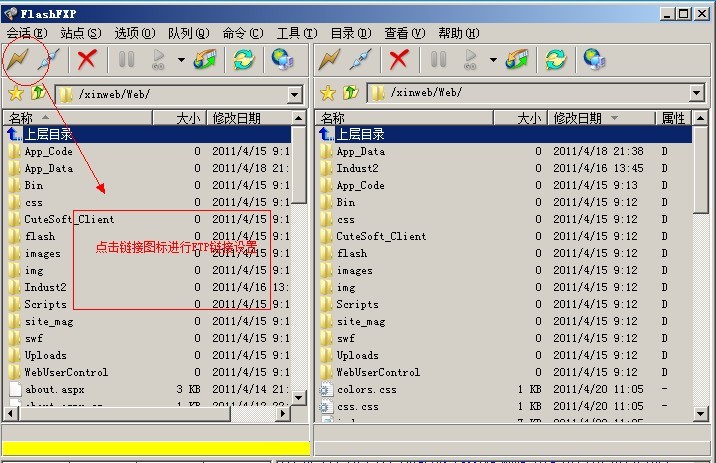Open the right pane Go button dropdown arrow
The width and height of the screenshot is (716, 463).
point(493,60)
